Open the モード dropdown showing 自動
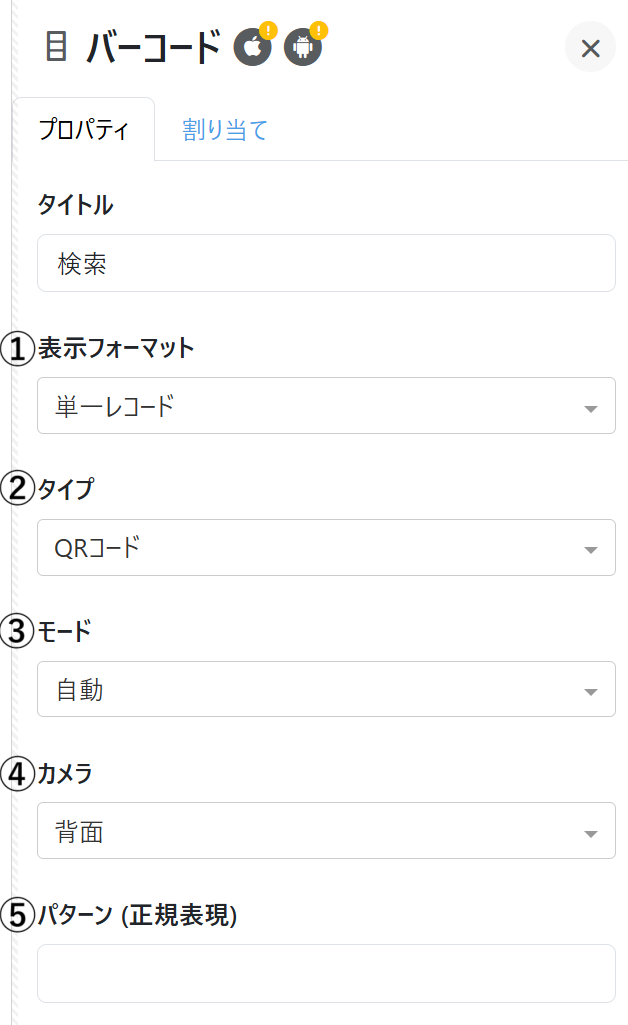 (x=326, y=689)
